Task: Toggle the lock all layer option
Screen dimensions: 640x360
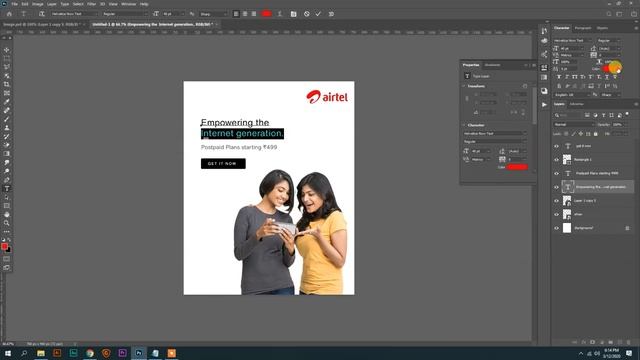Action: pos(596,134)
